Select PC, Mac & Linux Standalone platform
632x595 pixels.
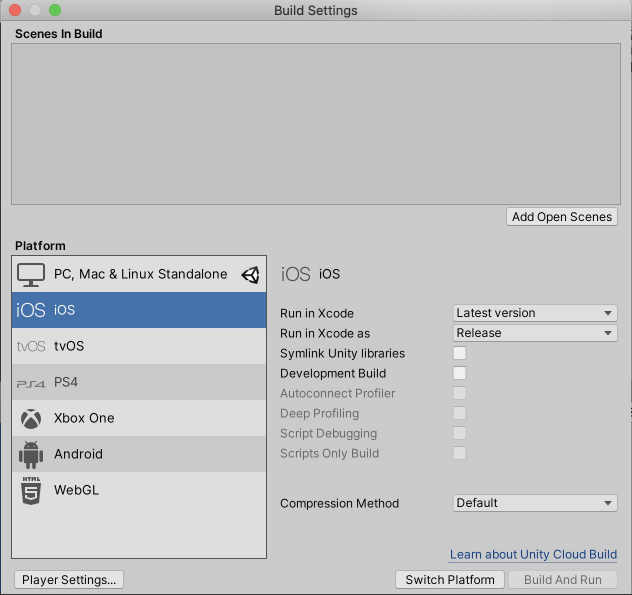click(139, 274)
